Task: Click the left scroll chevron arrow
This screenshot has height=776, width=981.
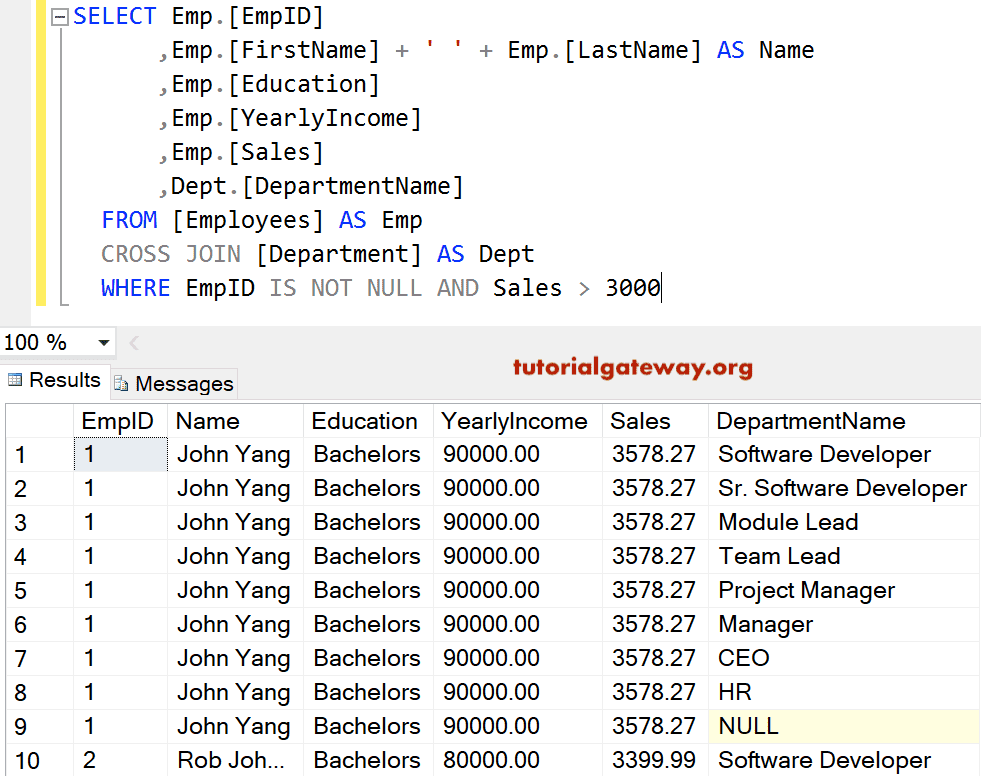Action: 133,342
